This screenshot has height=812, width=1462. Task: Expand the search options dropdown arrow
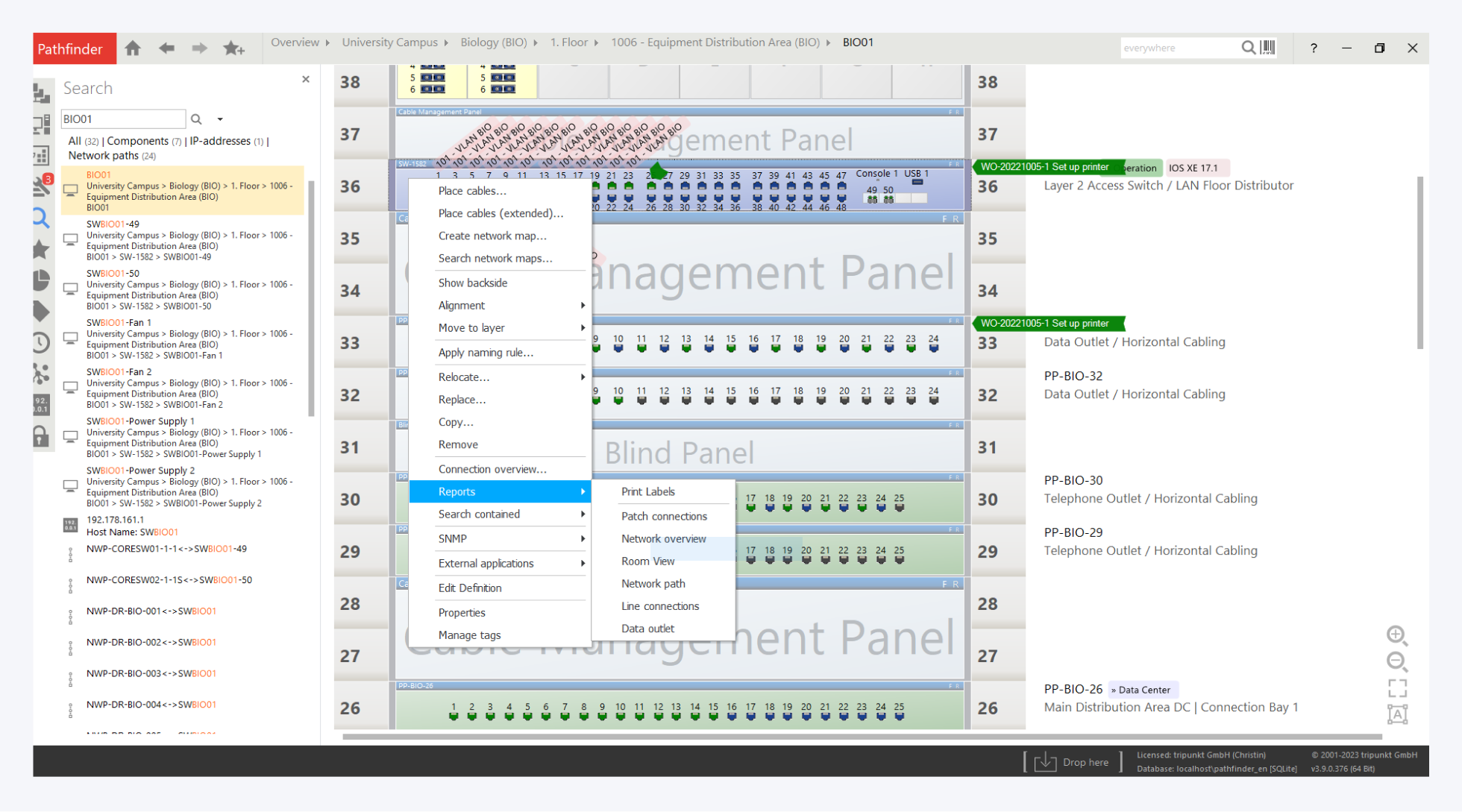[220, 119]
